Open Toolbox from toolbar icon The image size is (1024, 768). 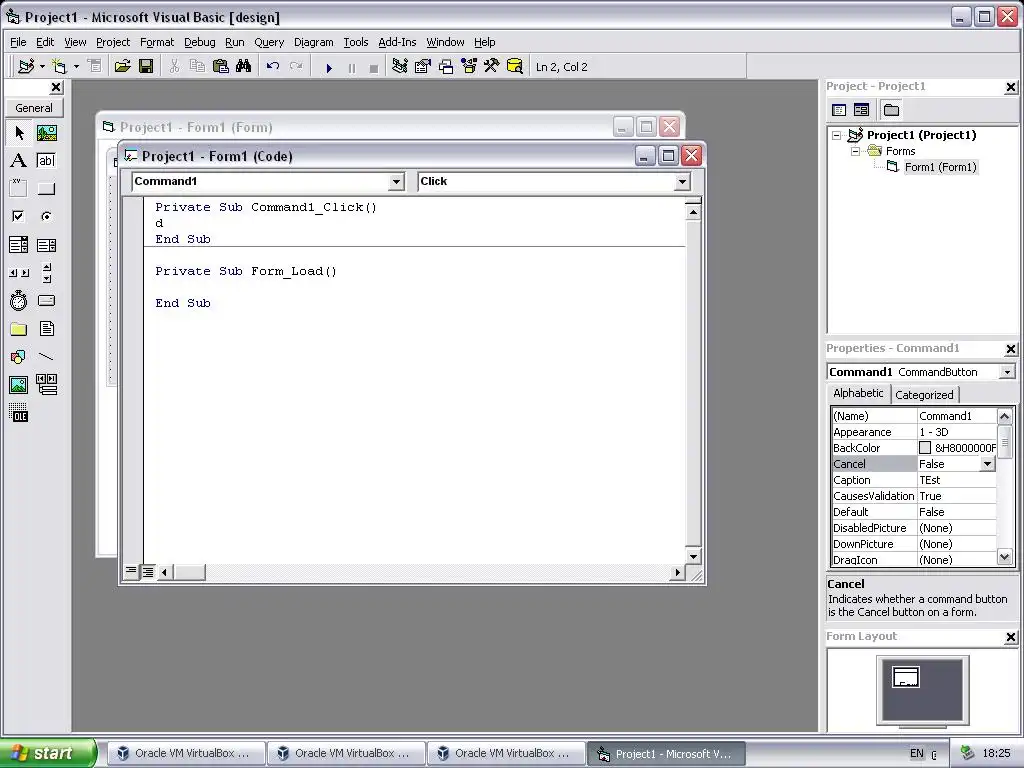pos(492,67)
